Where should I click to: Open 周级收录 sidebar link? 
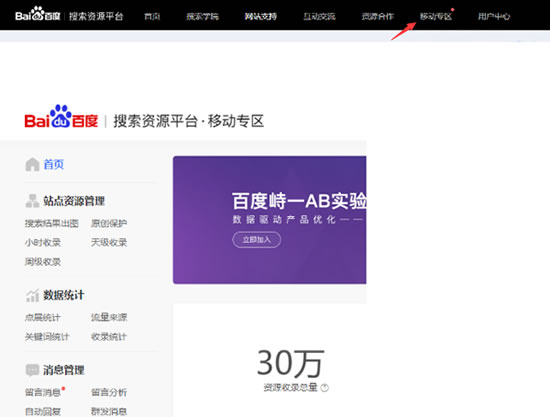pos(42,262)
